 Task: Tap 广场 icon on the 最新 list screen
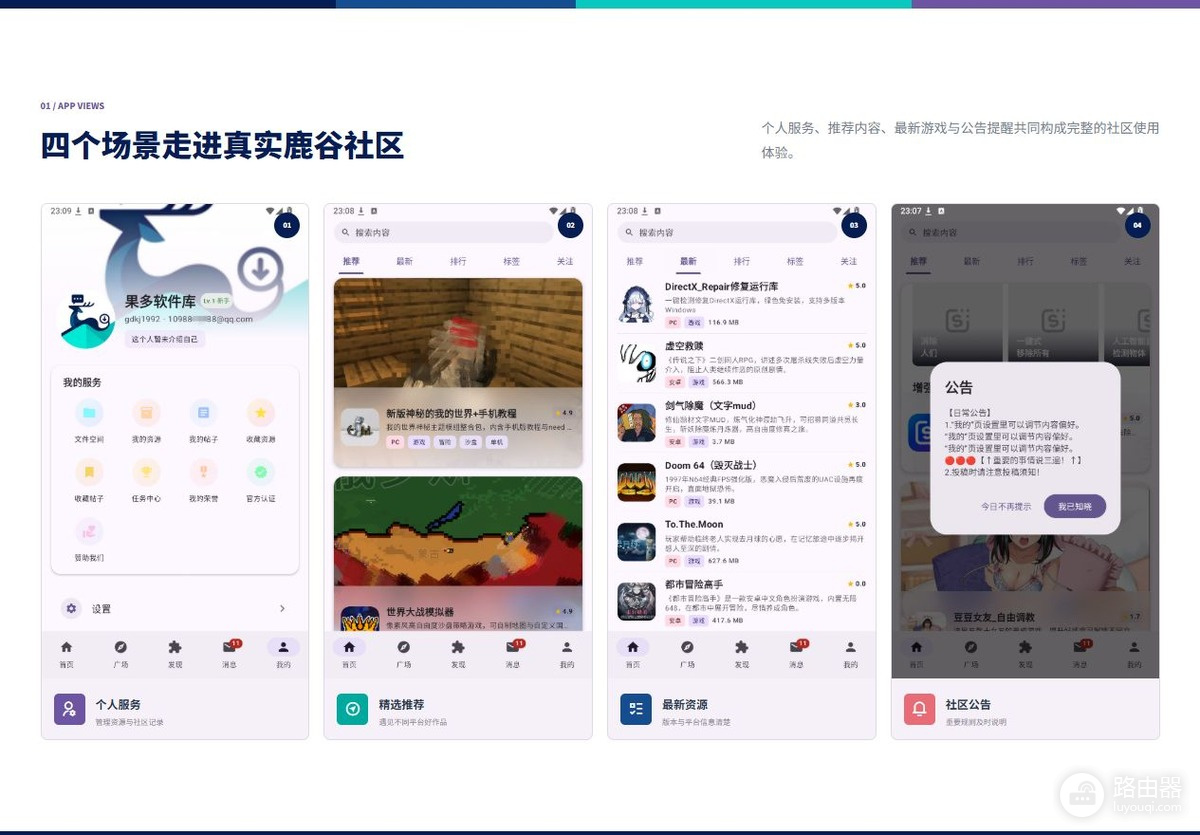pos(687,647)
